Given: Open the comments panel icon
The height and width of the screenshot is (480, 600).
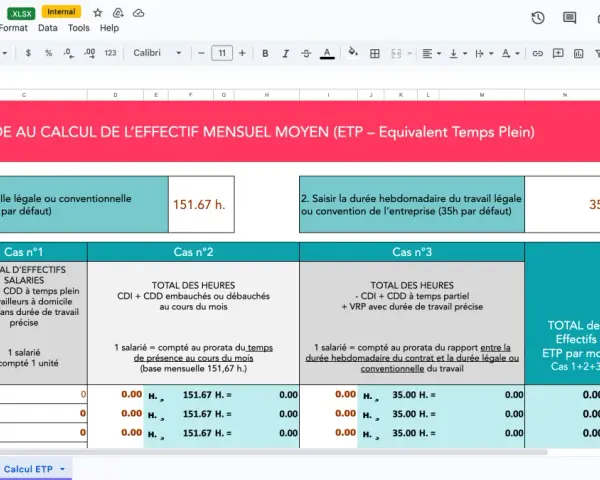Looking at the screenshot, I should 569,18.
